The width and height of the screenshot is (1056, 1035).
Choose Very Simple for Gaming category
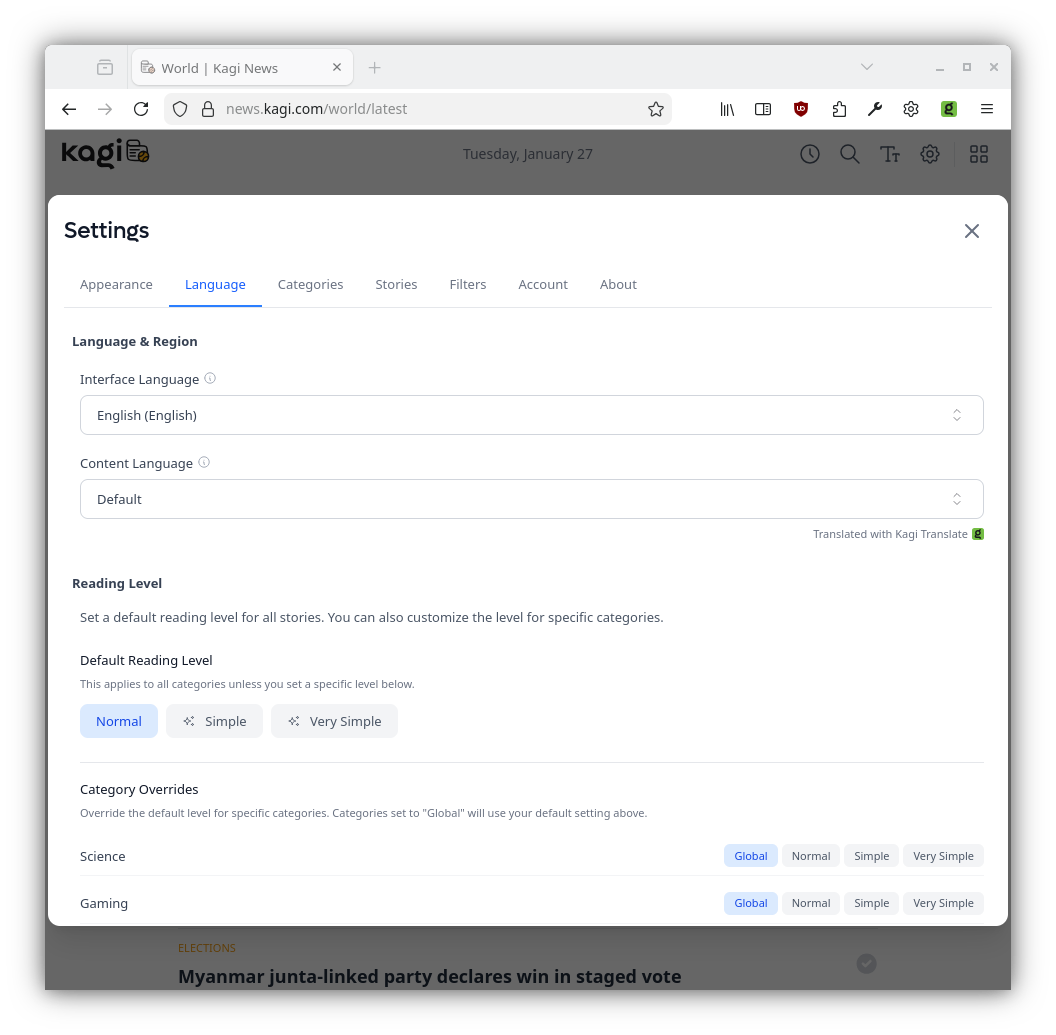tap(942, 903)
